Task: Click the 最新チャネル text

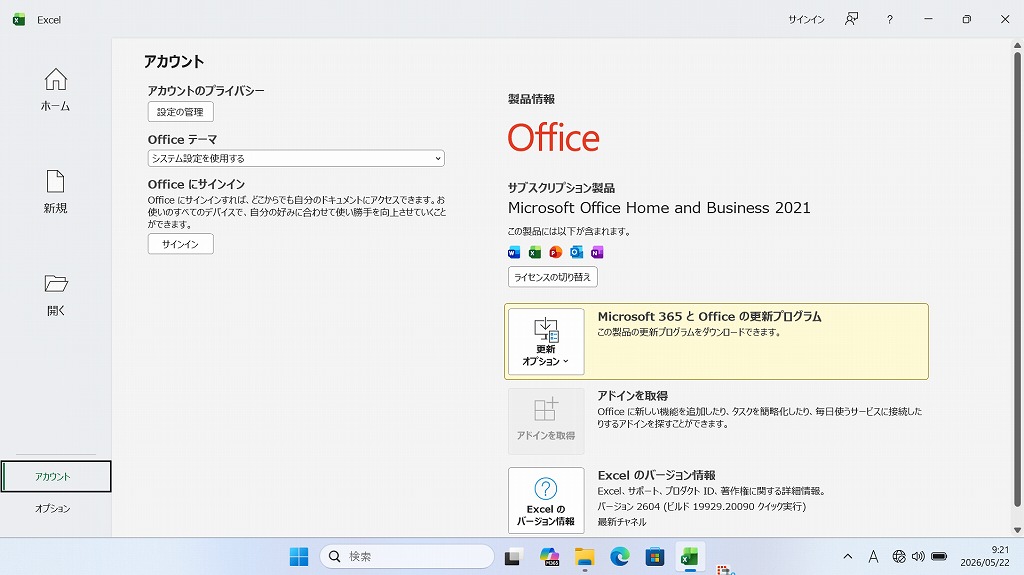Action: click(622, 522)
